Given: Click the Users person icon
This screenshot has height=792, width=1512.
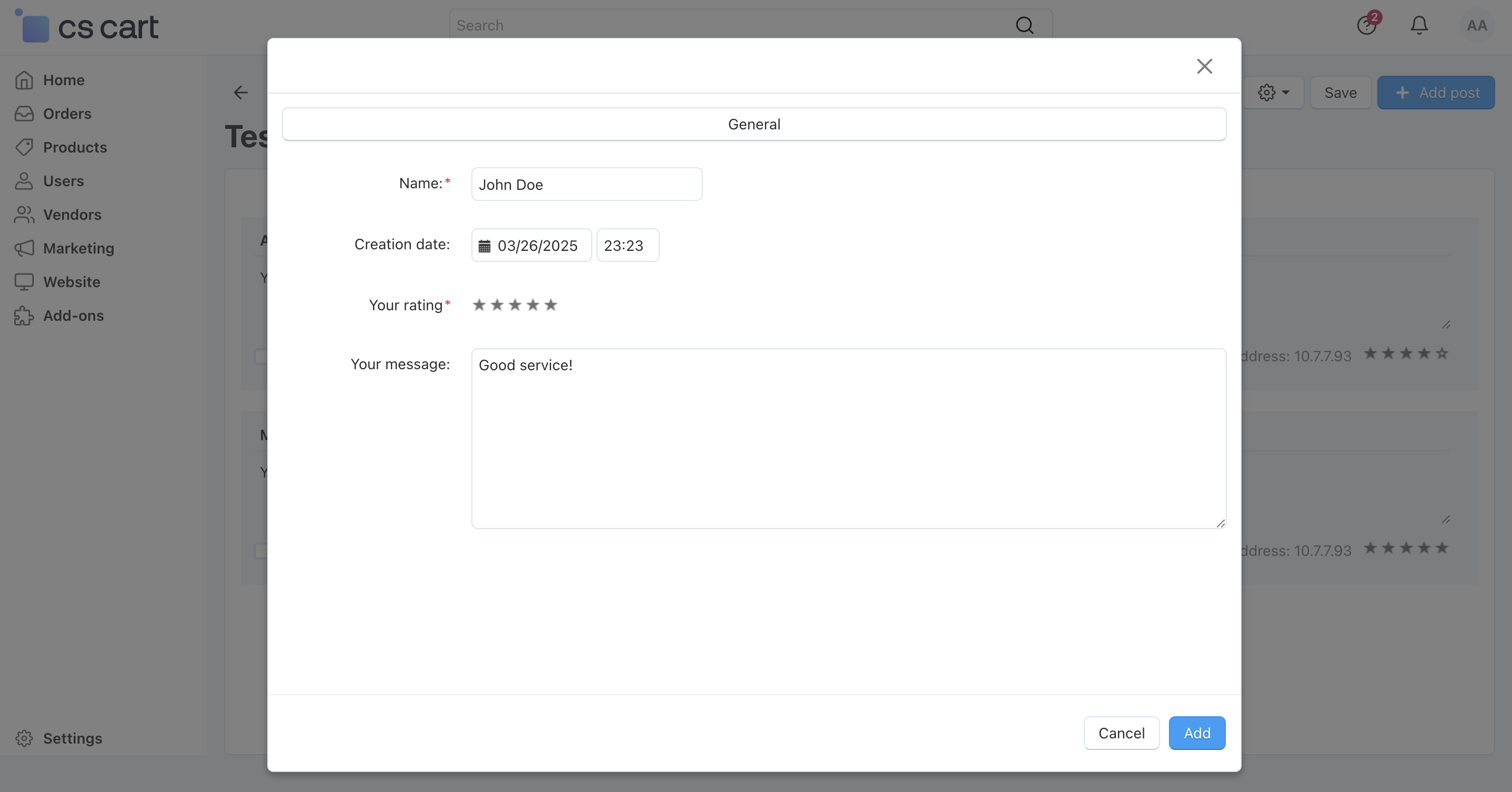Looking at the screenshot, I should [24, 181].
